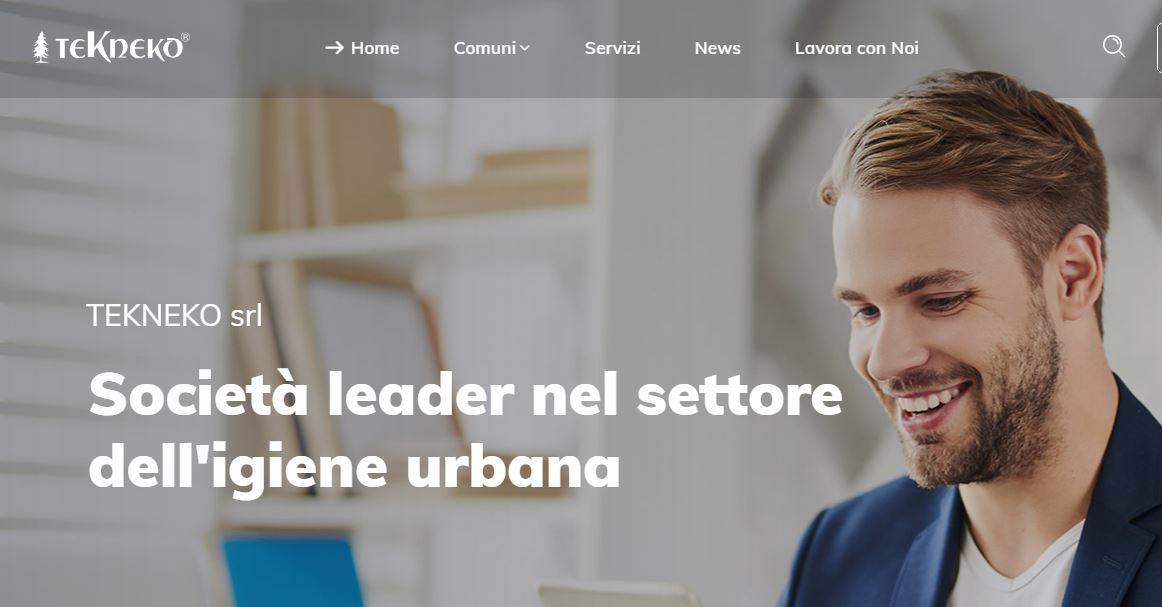Open the search magnifier icon
Screen dimensions: 1162x607
tap(1113, 47)
